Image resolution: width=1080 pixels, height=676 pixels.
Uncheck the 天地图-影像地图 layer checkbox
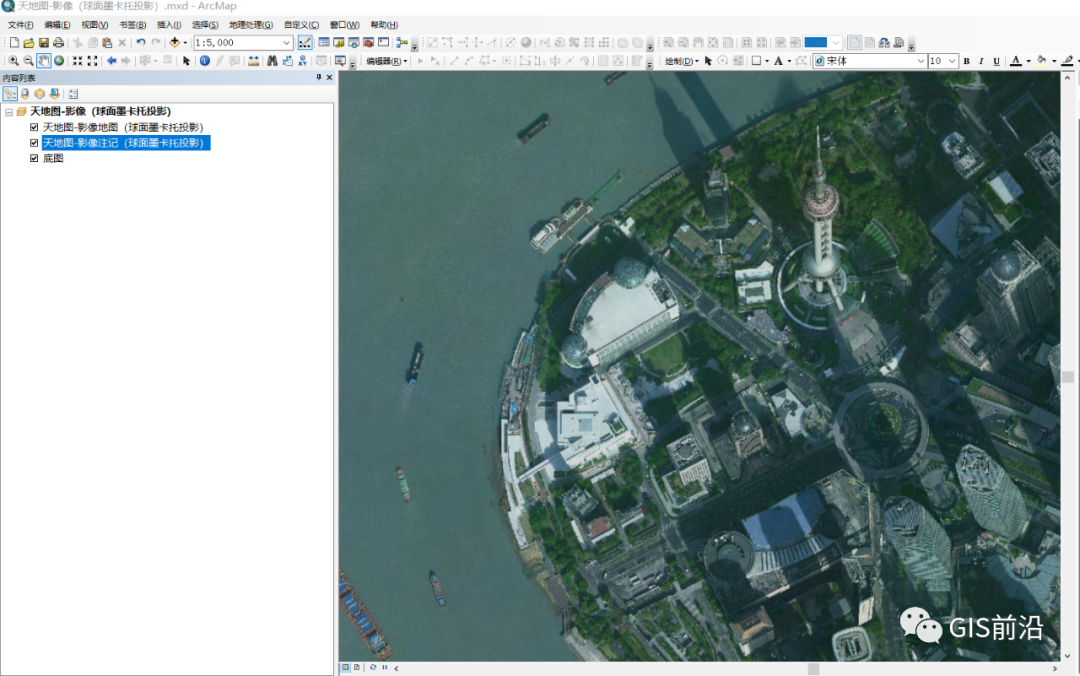(35, 128)
